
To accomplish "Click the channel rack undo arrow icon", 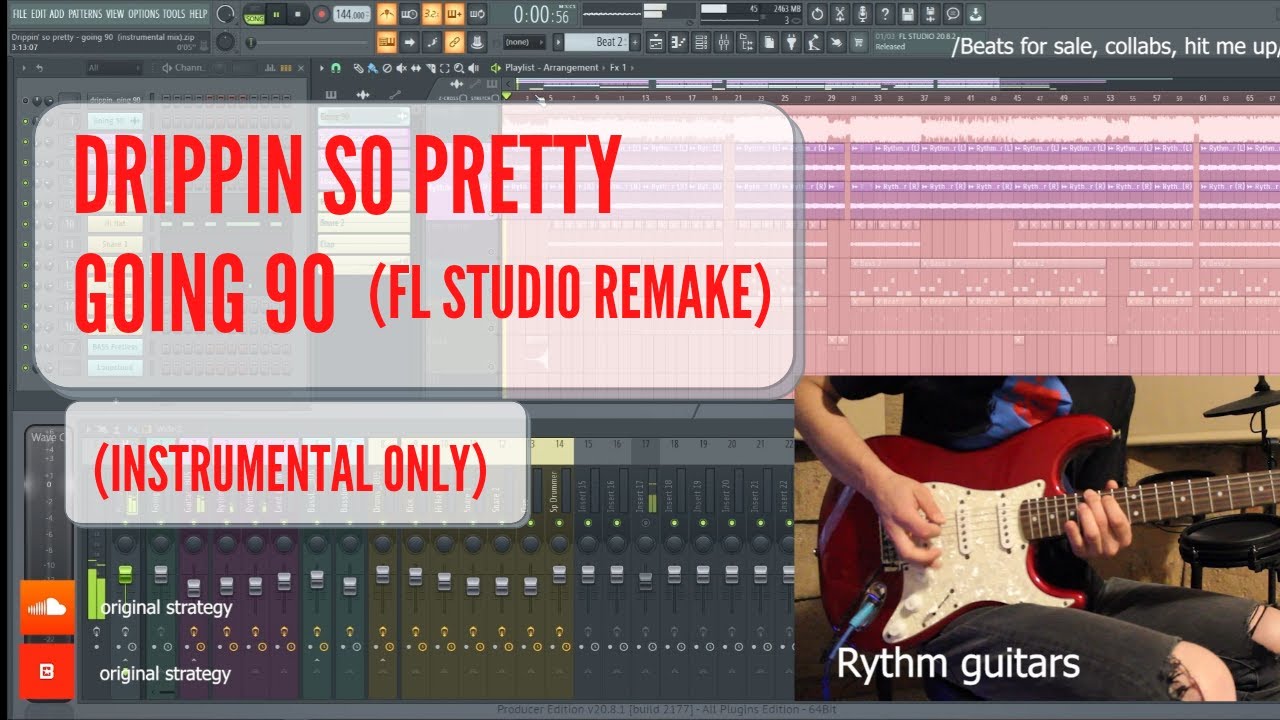I will pos(39,68).
